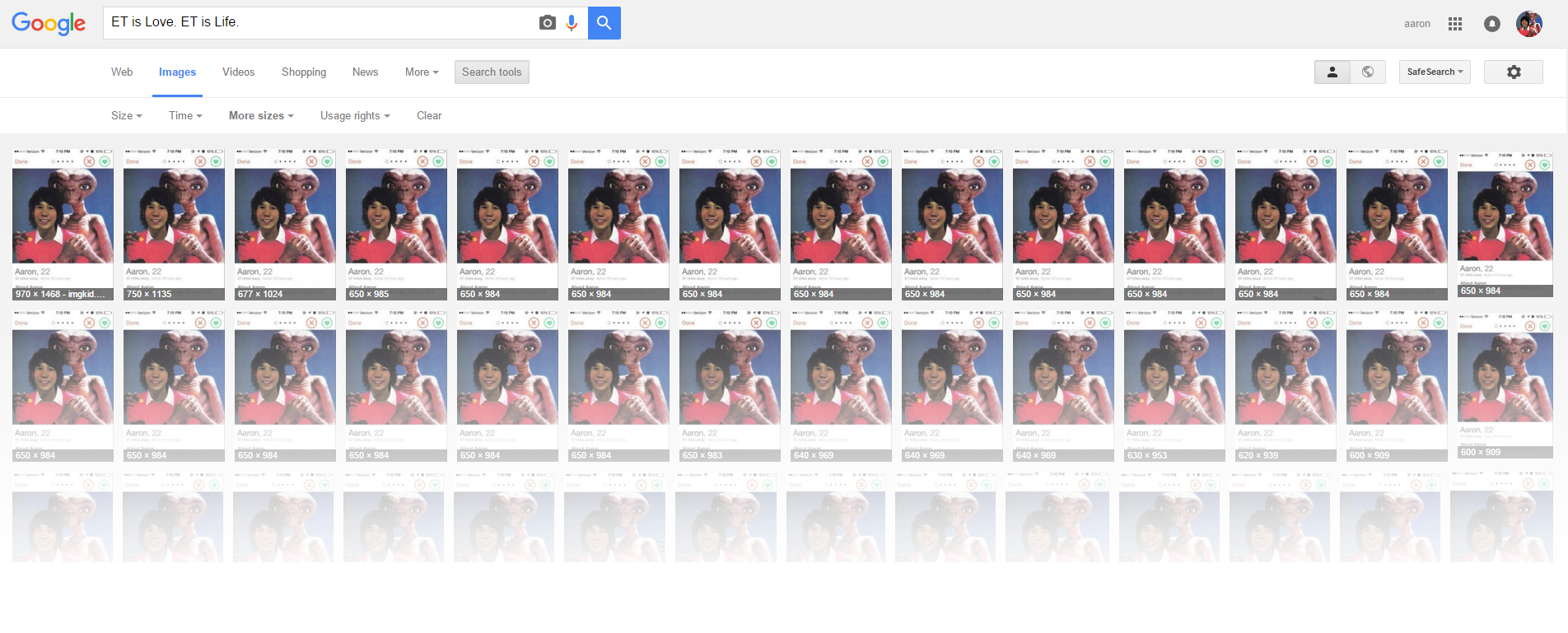
Task: Show private results person icon
Action: [1332, 72]
